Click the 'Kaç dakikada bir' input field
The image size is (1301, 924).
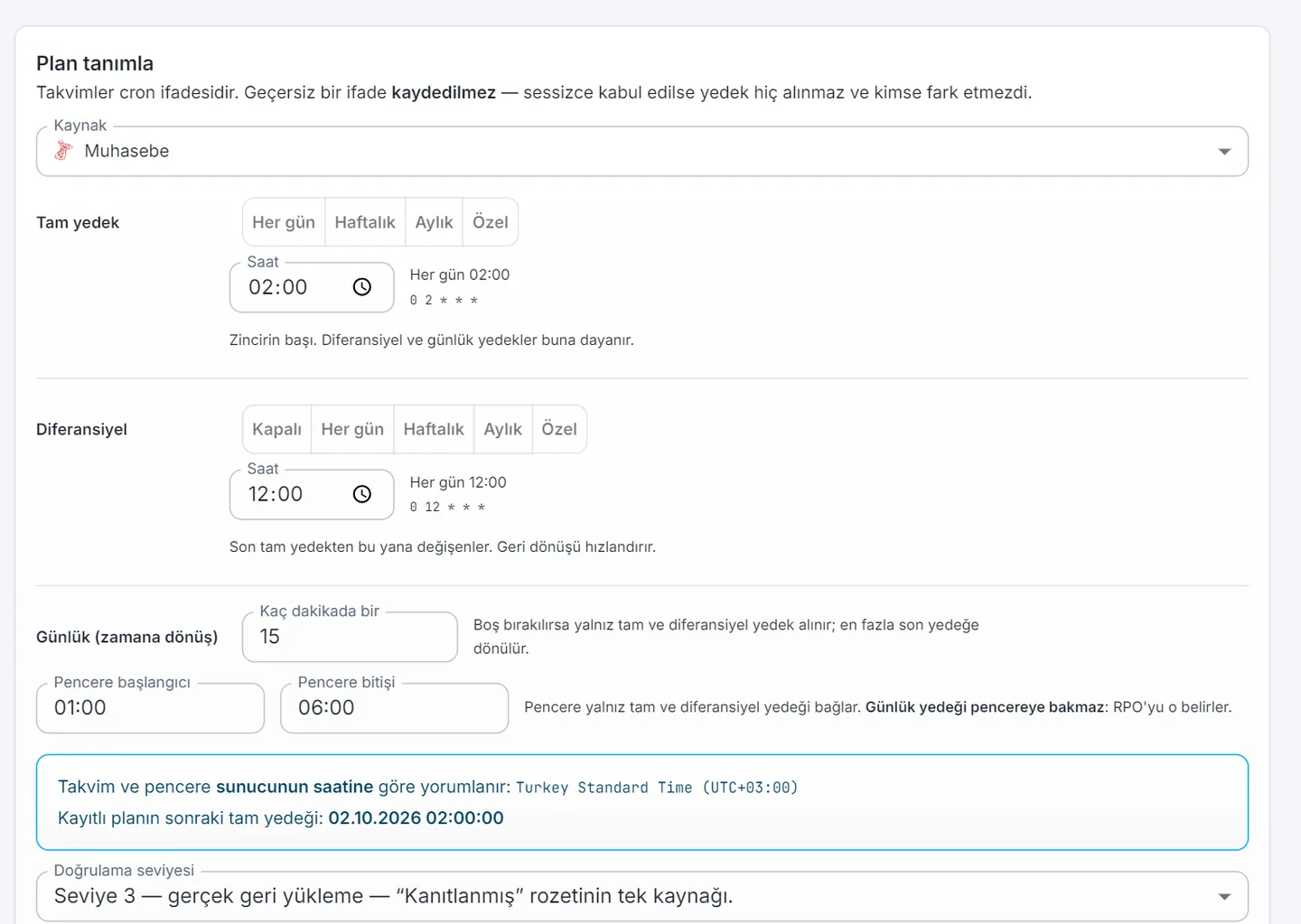click(x=350, y=637)
